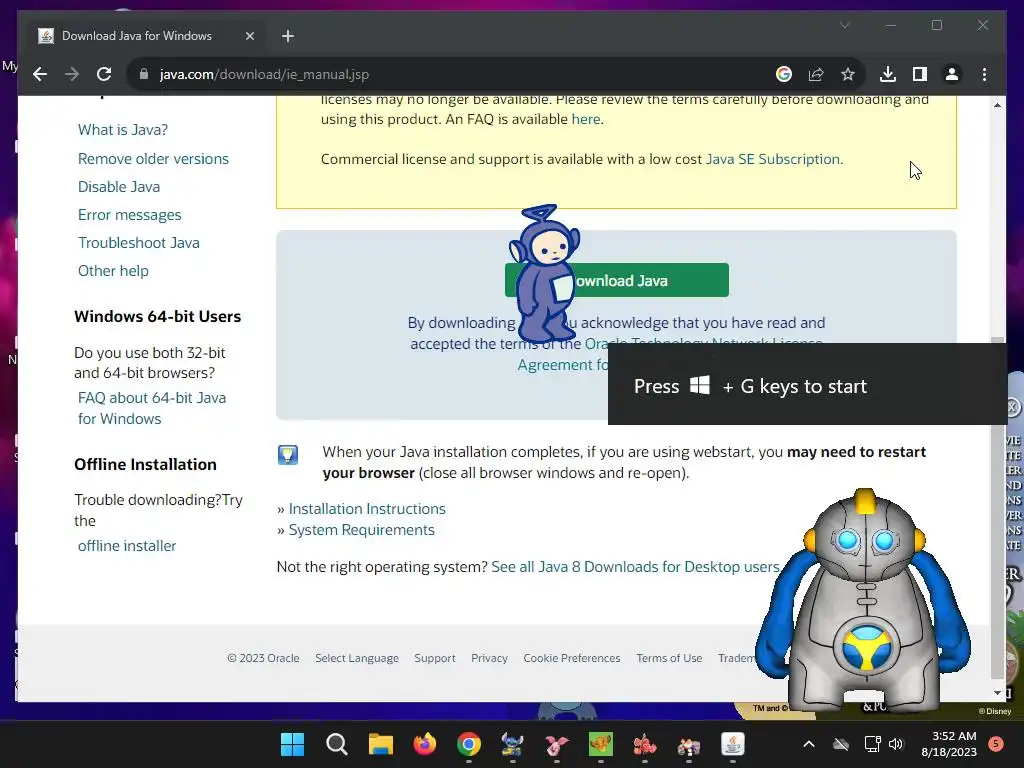Open FAQ about 64-bit Java for Windows
The height and width of the screenshot is (768, 1024).
pos(152,408)
